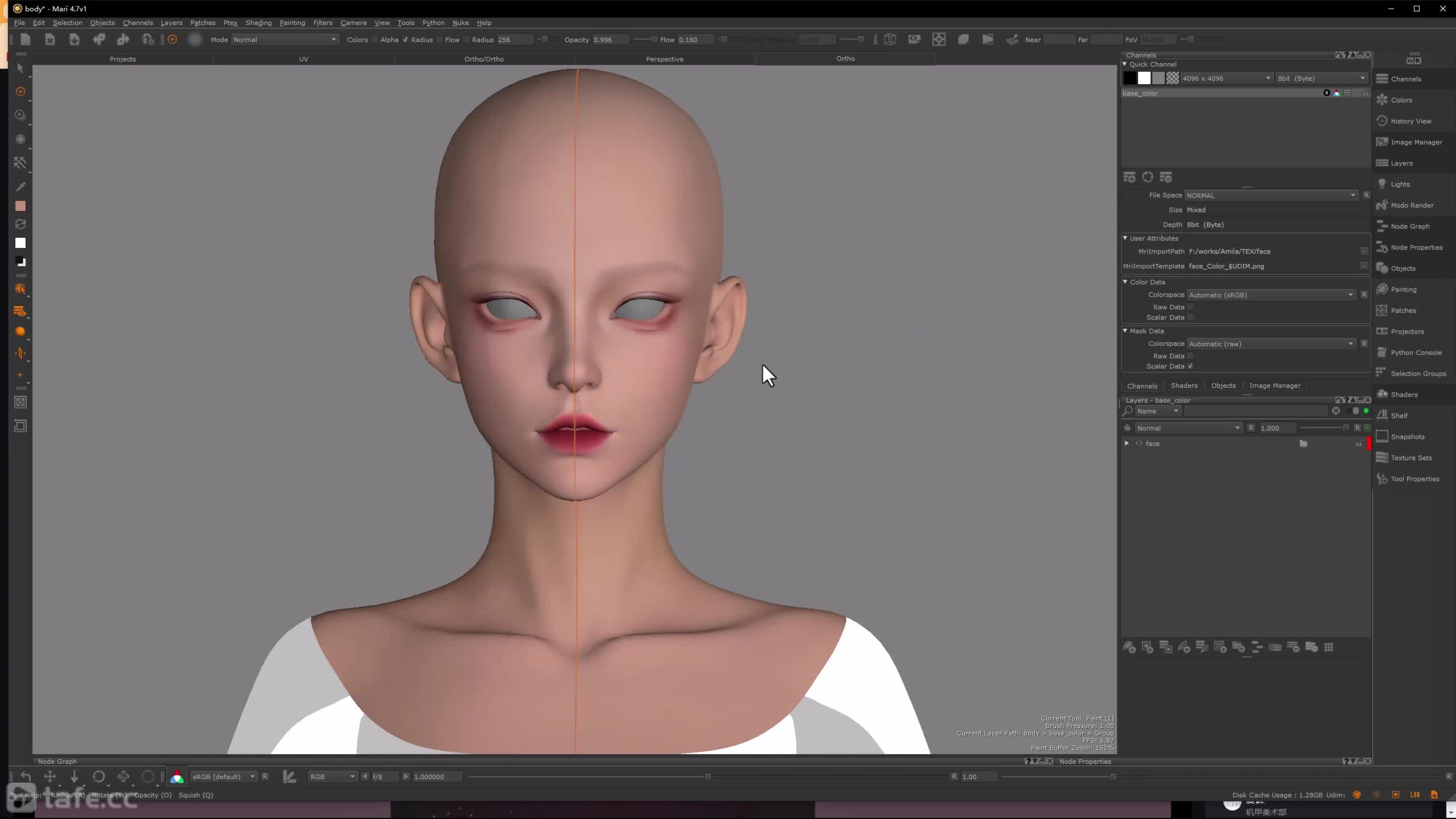Choose the Eyedropper color picker tool
Image resolution: width=1456 pixels, height=819 pixels.
pyautogui.click(x=20, y=187)
